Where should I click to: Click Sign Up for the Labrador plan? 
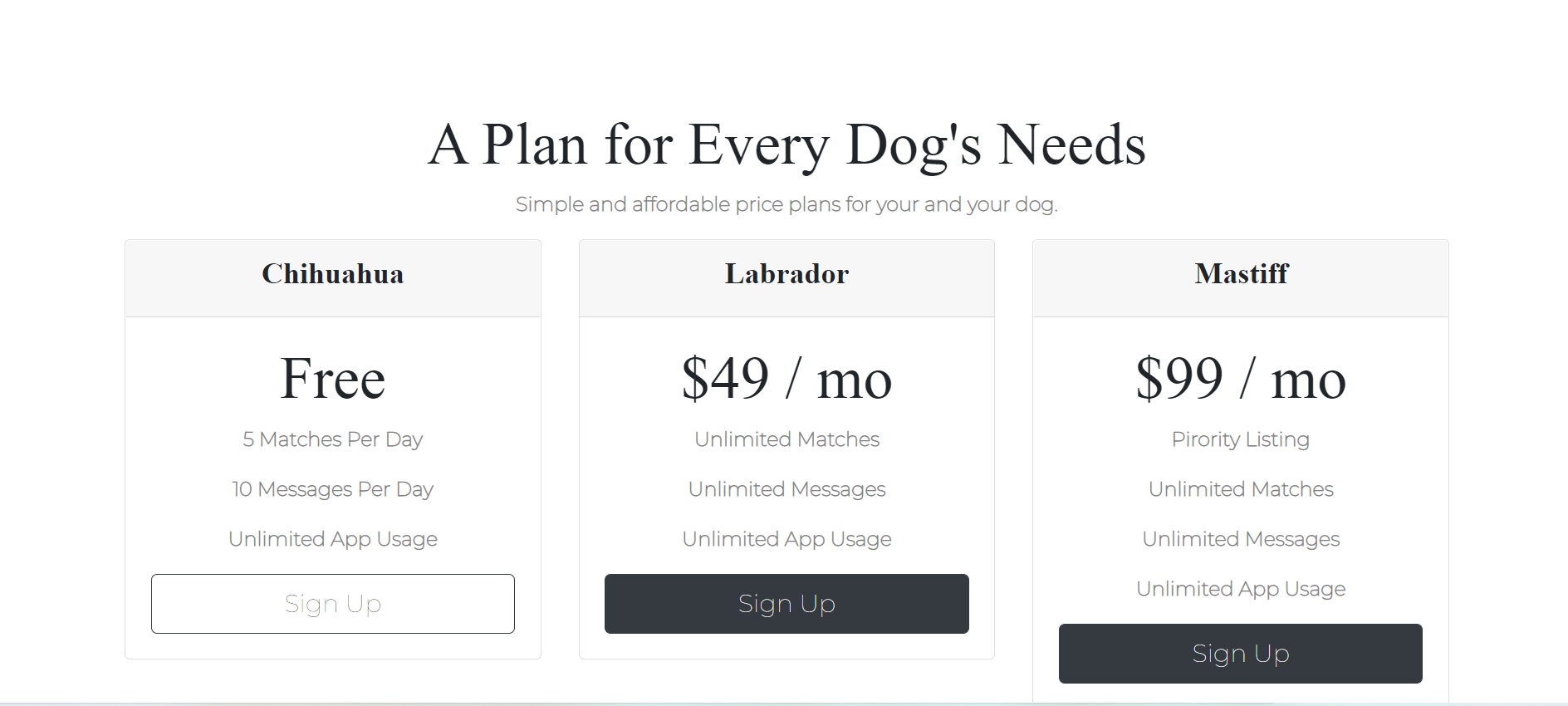[x=786, y=604]
